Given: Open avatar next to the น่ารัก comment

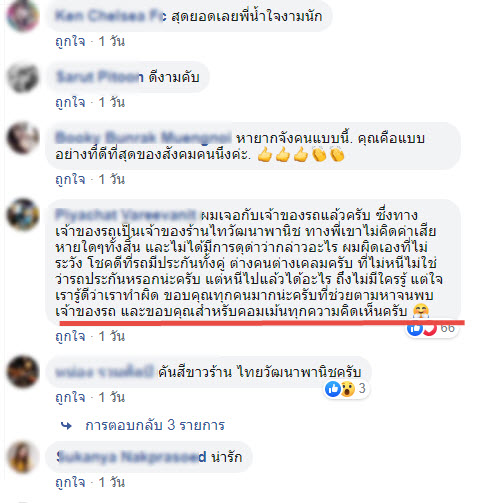Looking at the screenshot, I should pyautogui.click(x=22, y=457).
